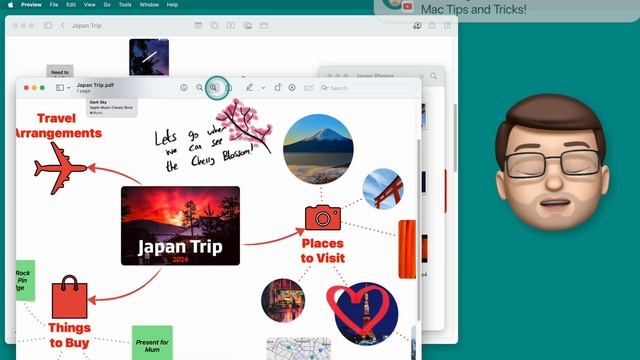Open the Edit menu

pos(71,5)
